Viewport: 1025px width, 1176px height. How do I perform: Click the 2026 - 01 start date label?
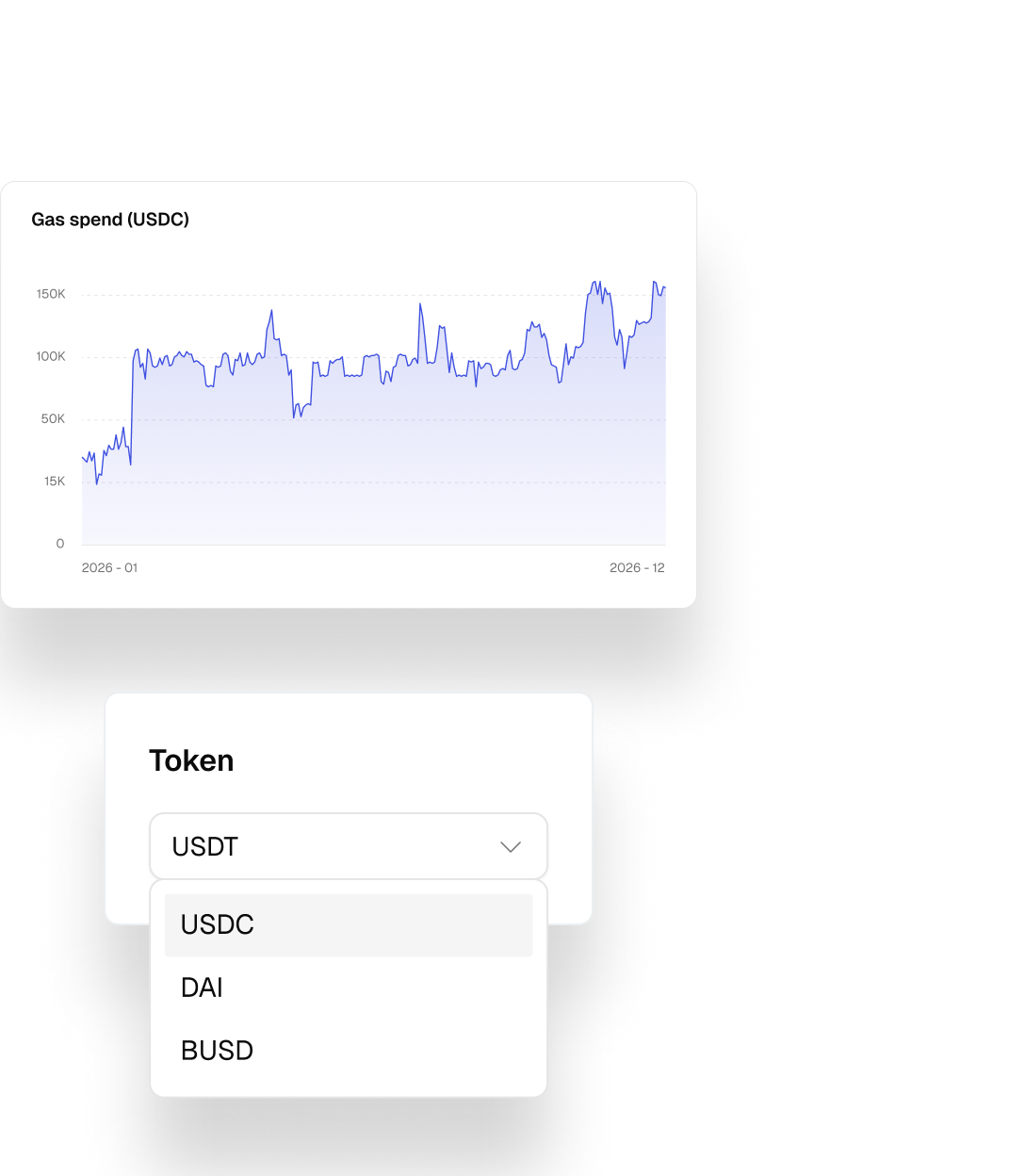coord(109,567)
